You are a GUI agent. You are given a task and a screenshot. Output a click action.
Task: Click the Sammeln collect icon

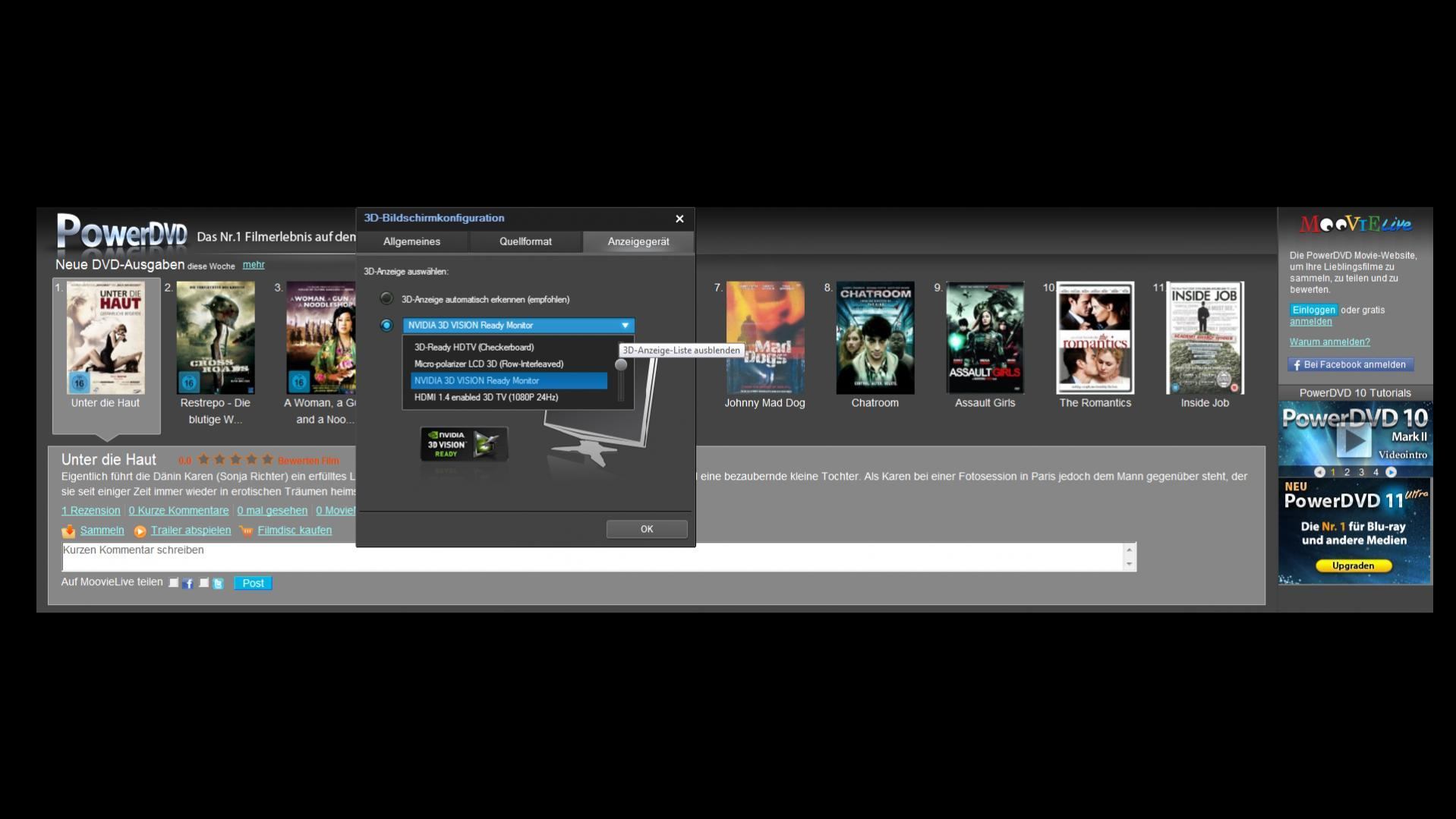[68, 531]
